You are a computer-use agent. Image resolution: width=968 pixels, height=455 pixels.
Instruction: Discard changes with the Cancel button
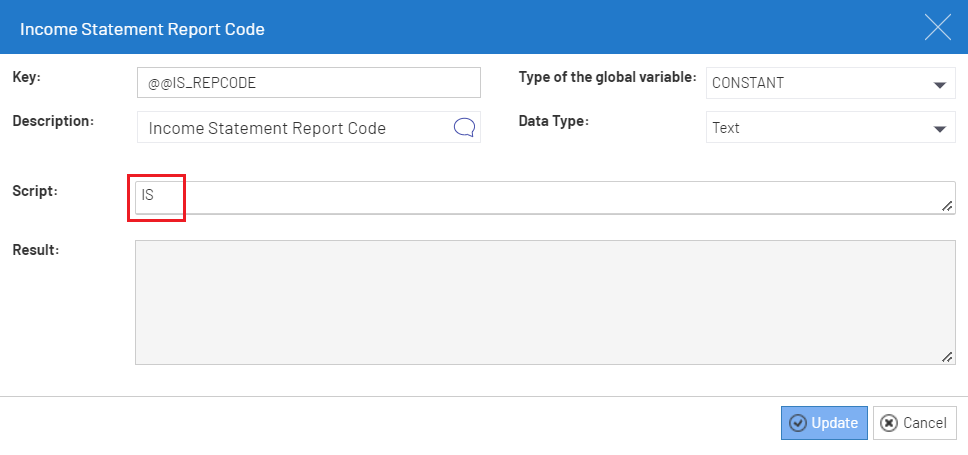915,423
